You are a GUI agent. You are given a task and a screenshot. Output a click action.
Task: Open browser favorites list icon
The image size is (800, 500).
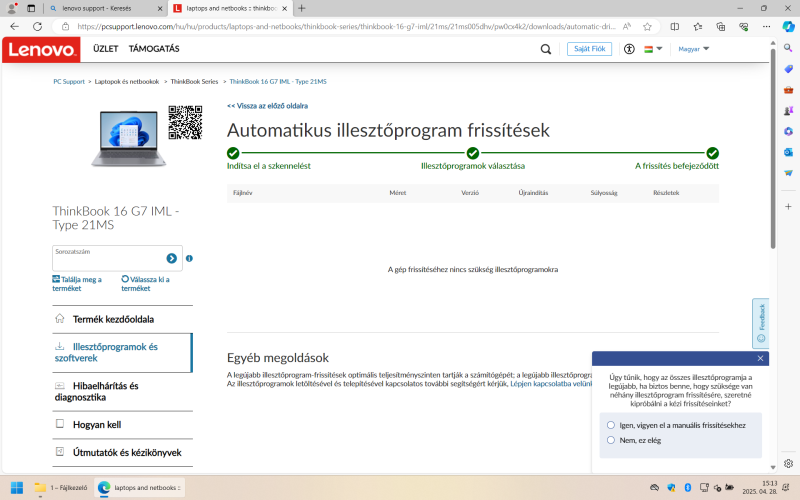tap(697, 27)
